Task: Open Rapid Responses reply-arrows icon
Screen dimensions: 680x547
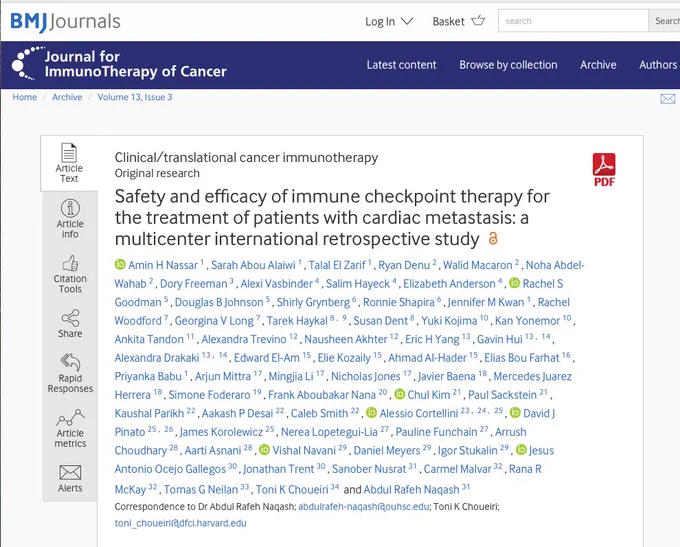Action: [70, 362]
